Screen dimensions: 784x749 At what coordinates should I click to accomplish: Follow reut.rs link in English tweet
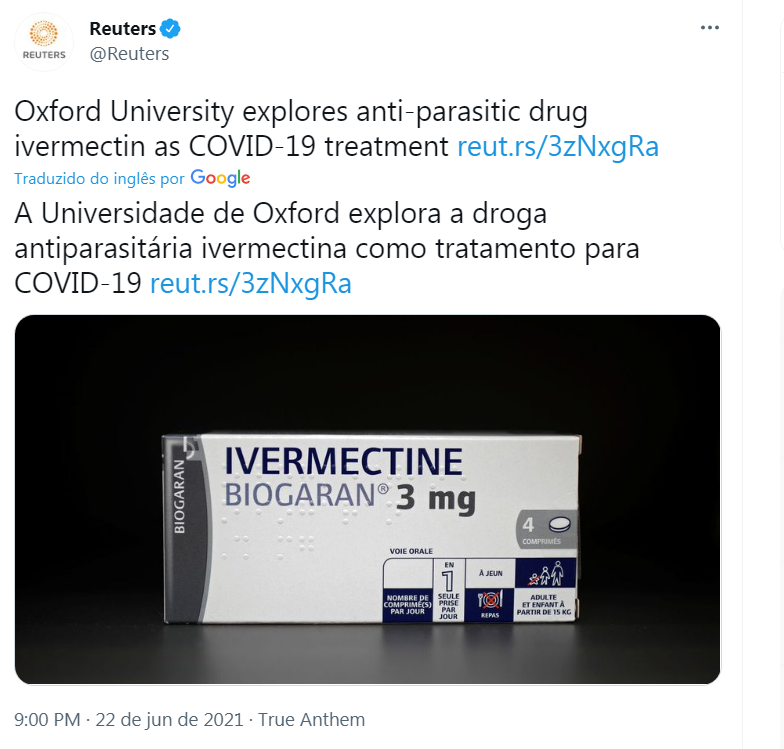click(558, 146)
